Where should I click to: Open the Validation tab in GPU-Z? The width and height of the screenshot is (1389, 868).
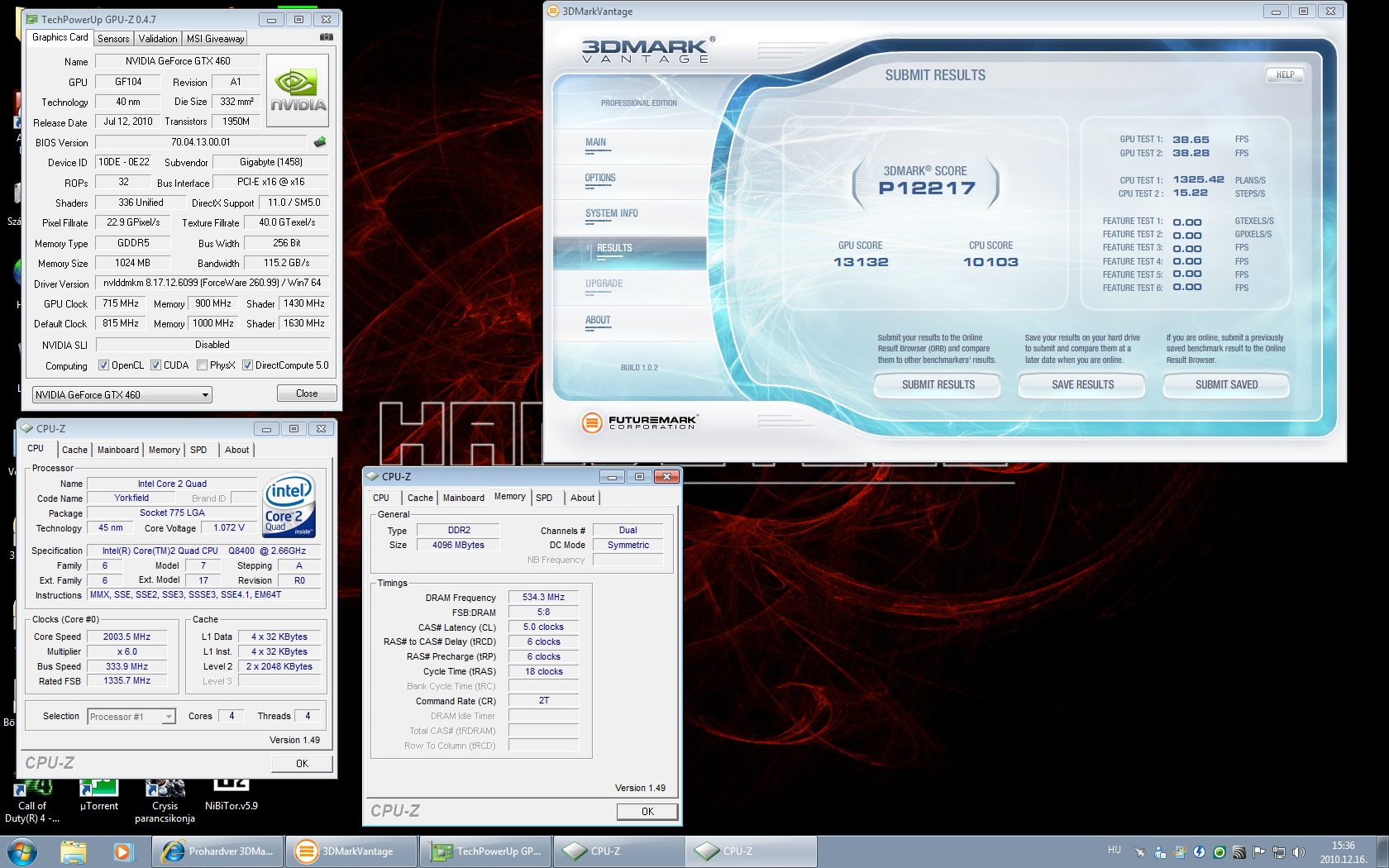[x=158, y=39]
